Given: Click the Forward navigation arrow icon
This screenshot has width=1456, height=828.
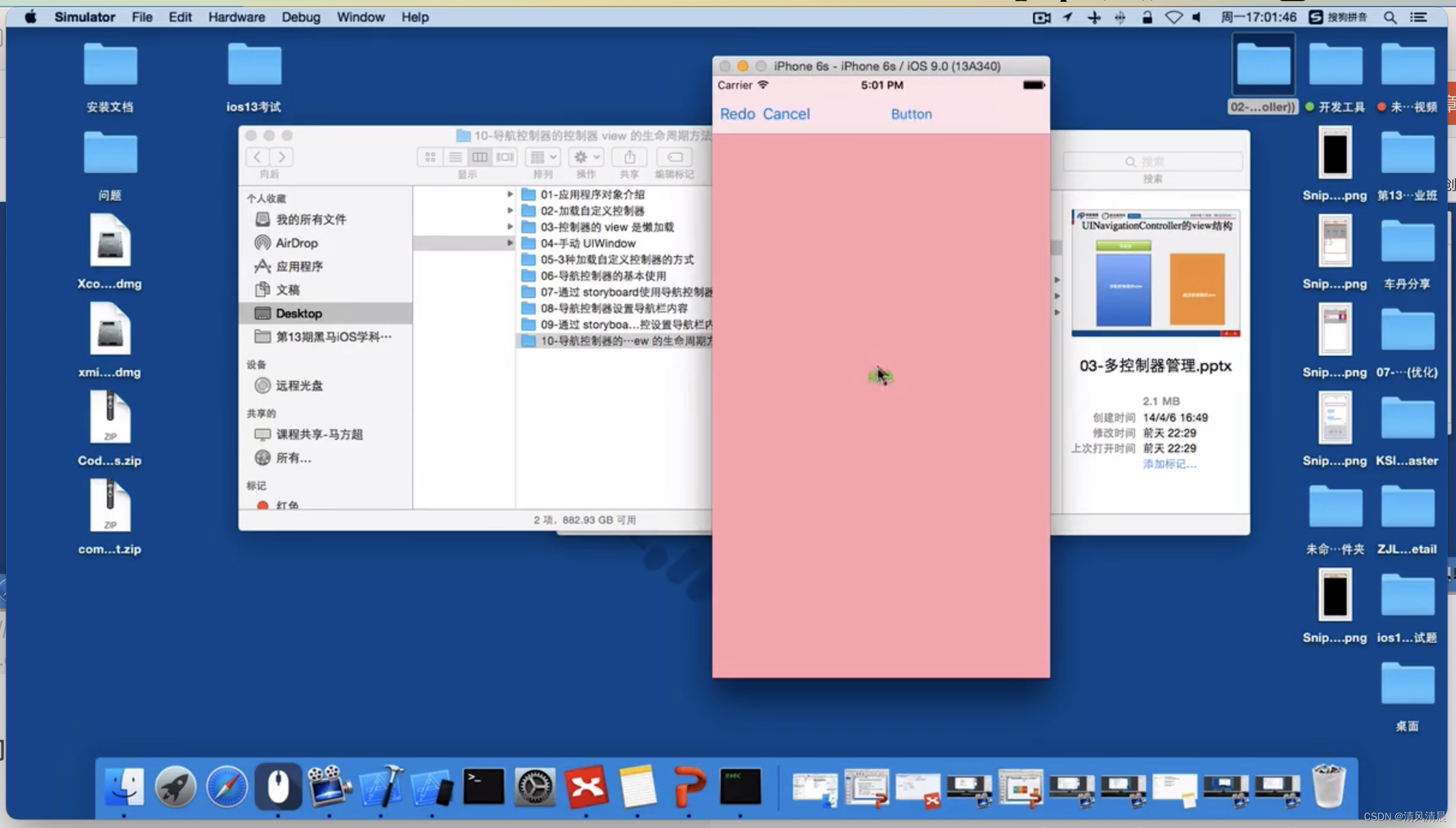Looking at the screenshot, I should click(282, 157).
